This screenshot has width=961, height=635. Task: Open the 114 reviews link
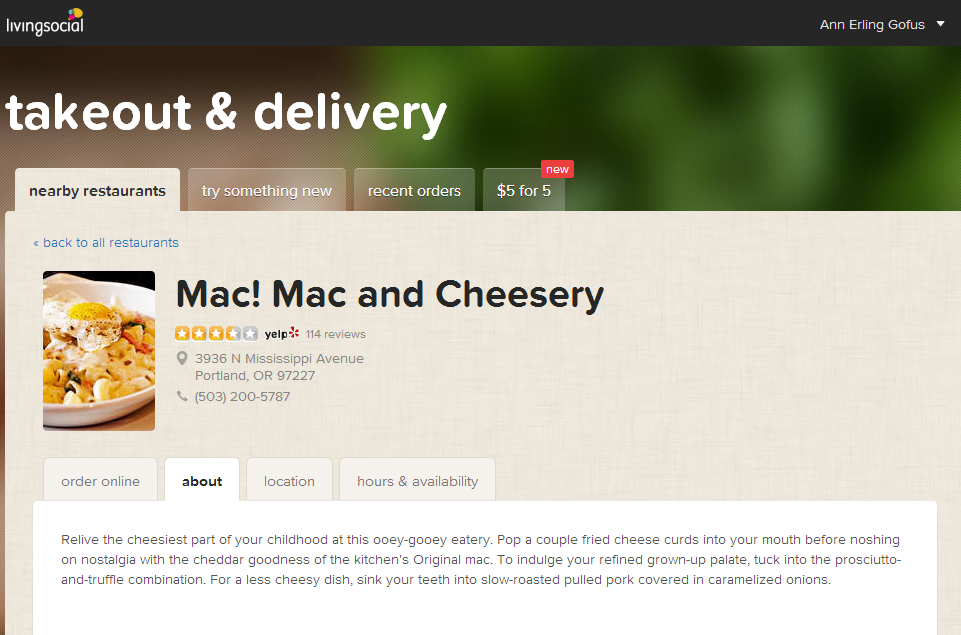point(336,334)
